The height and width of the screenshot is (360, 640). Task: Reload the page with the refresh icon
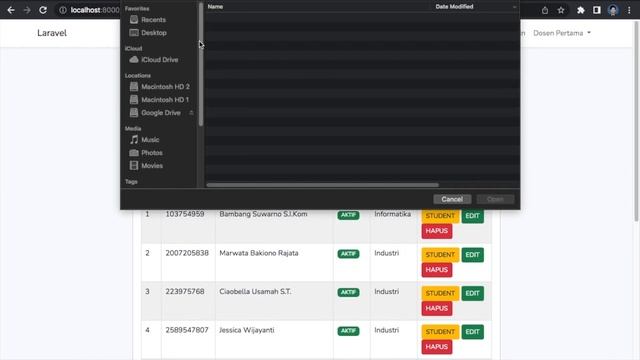click(43, 10)
